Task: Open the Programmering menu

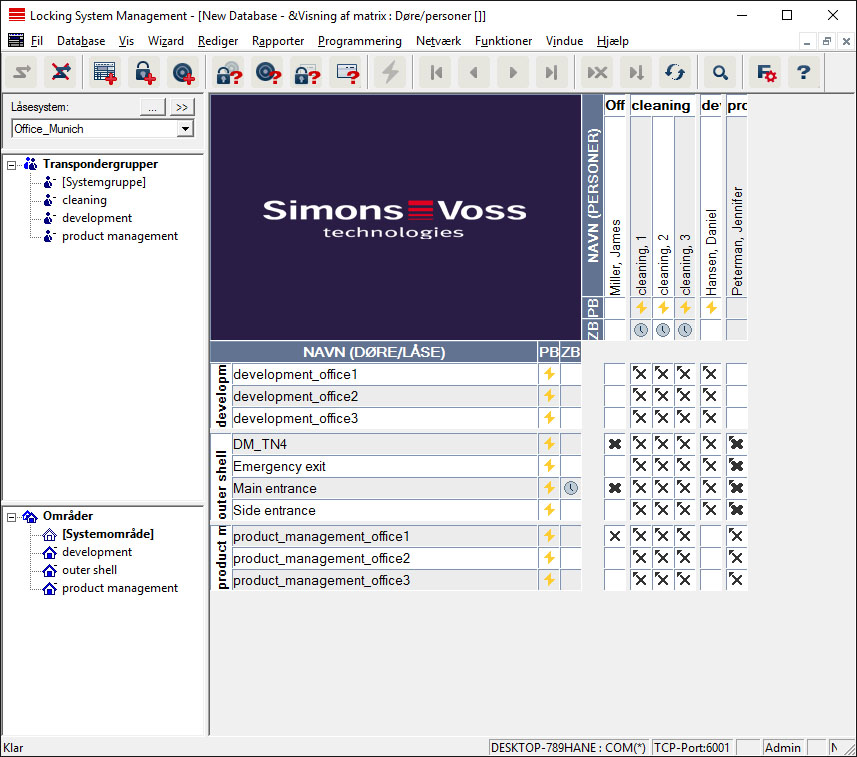Action: tap(359, 41)
